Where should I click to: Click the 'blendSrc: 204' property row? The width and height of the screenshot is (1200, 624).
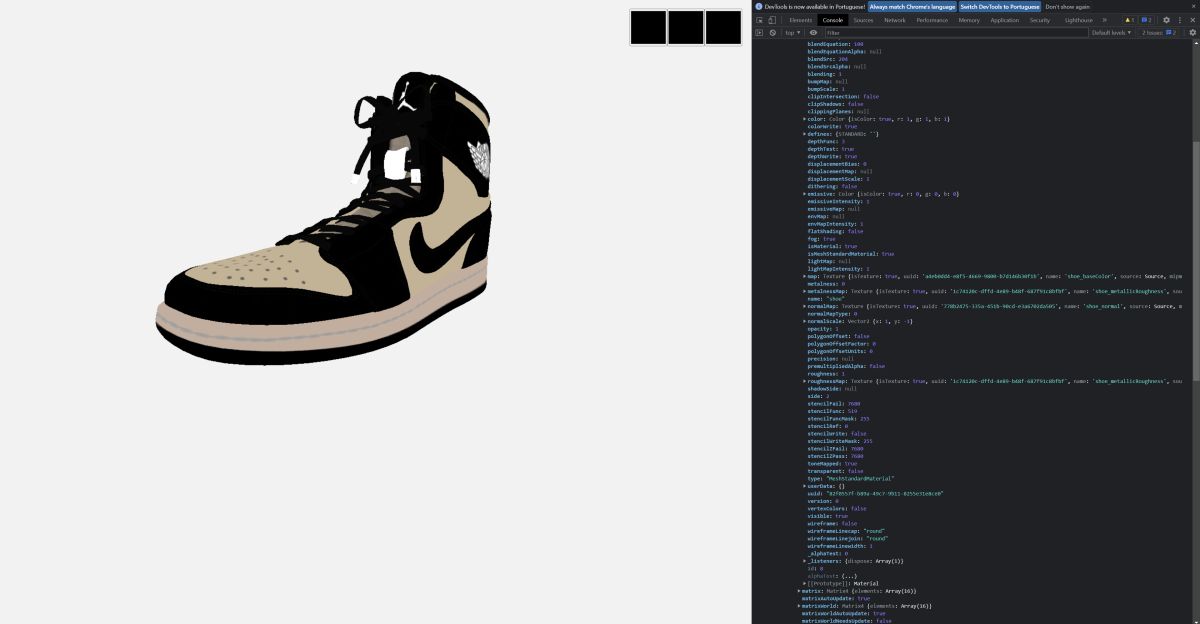coord(827,59)
